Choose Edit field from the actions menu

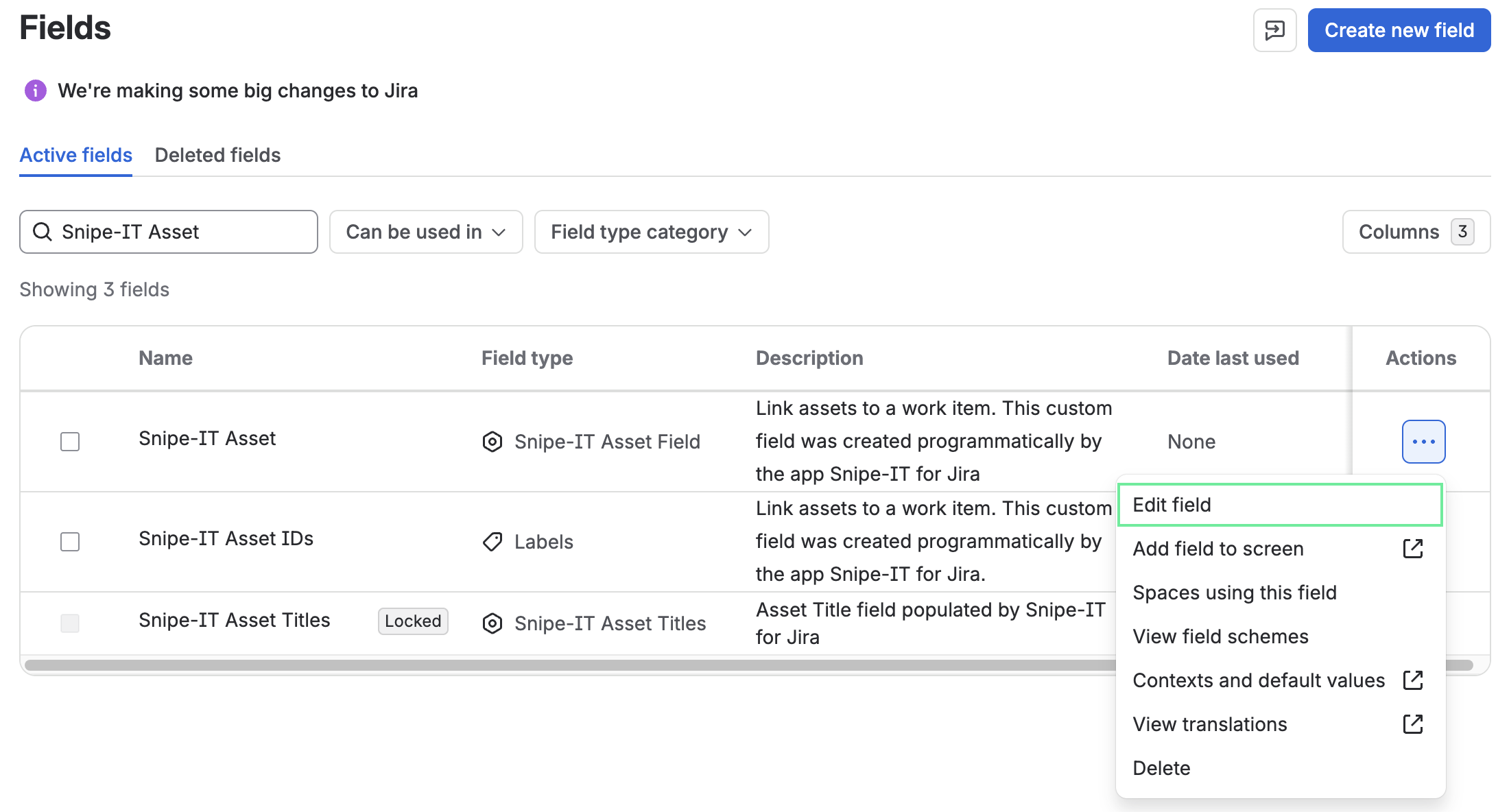pos(1280,505)
